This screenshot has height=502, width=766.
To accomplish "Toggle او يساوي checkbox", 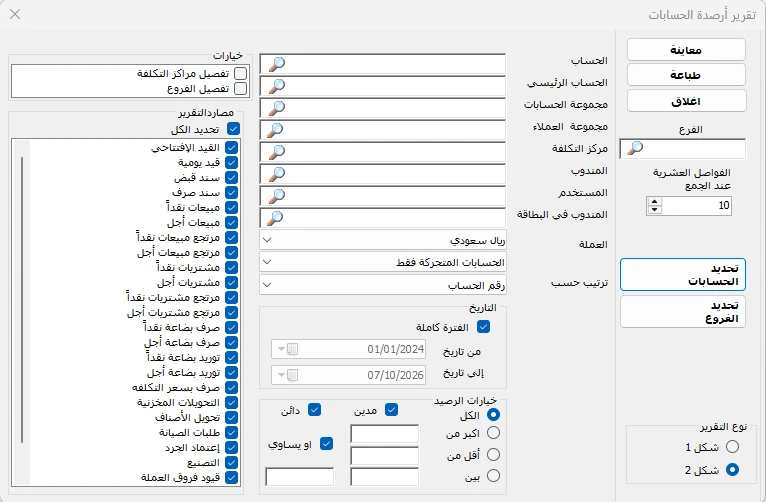I will (326, 444).
